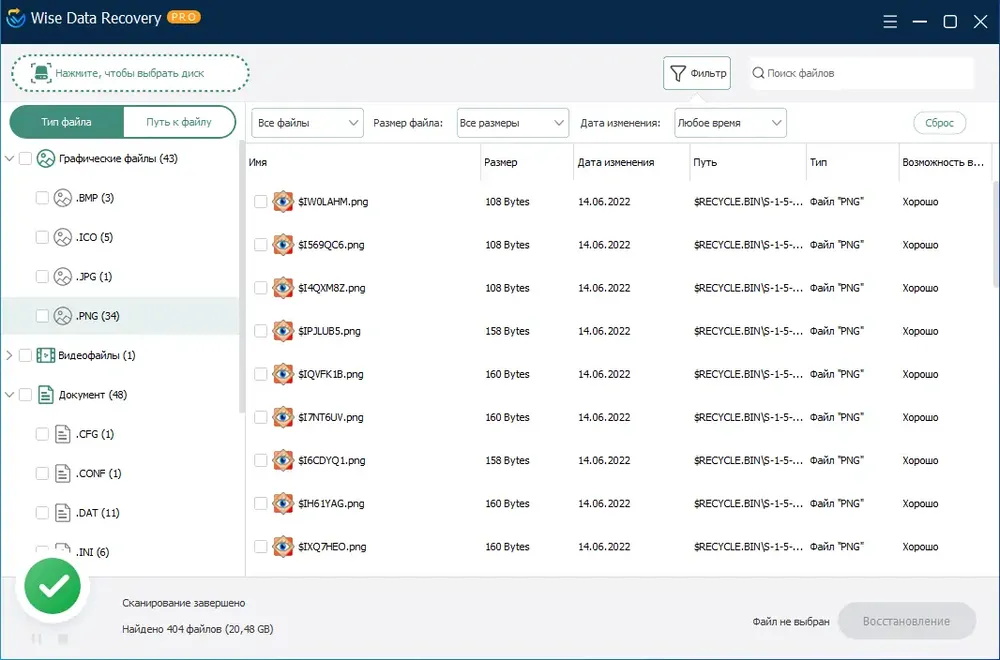The height and width of the screenshot is (660, 1000).
Task: Click the $IW0LAHM.png file thumbnail icon
Action: click(283, 202)
